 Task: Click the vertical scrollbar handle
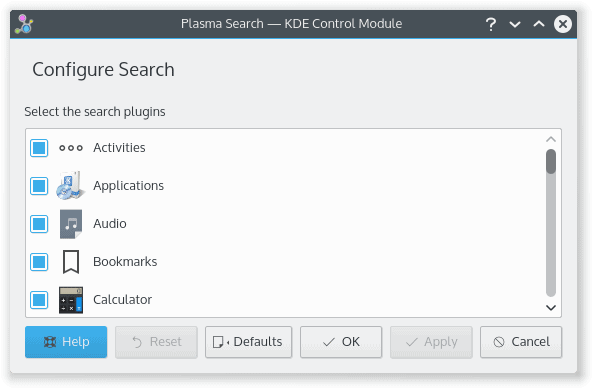pos(551,161)
